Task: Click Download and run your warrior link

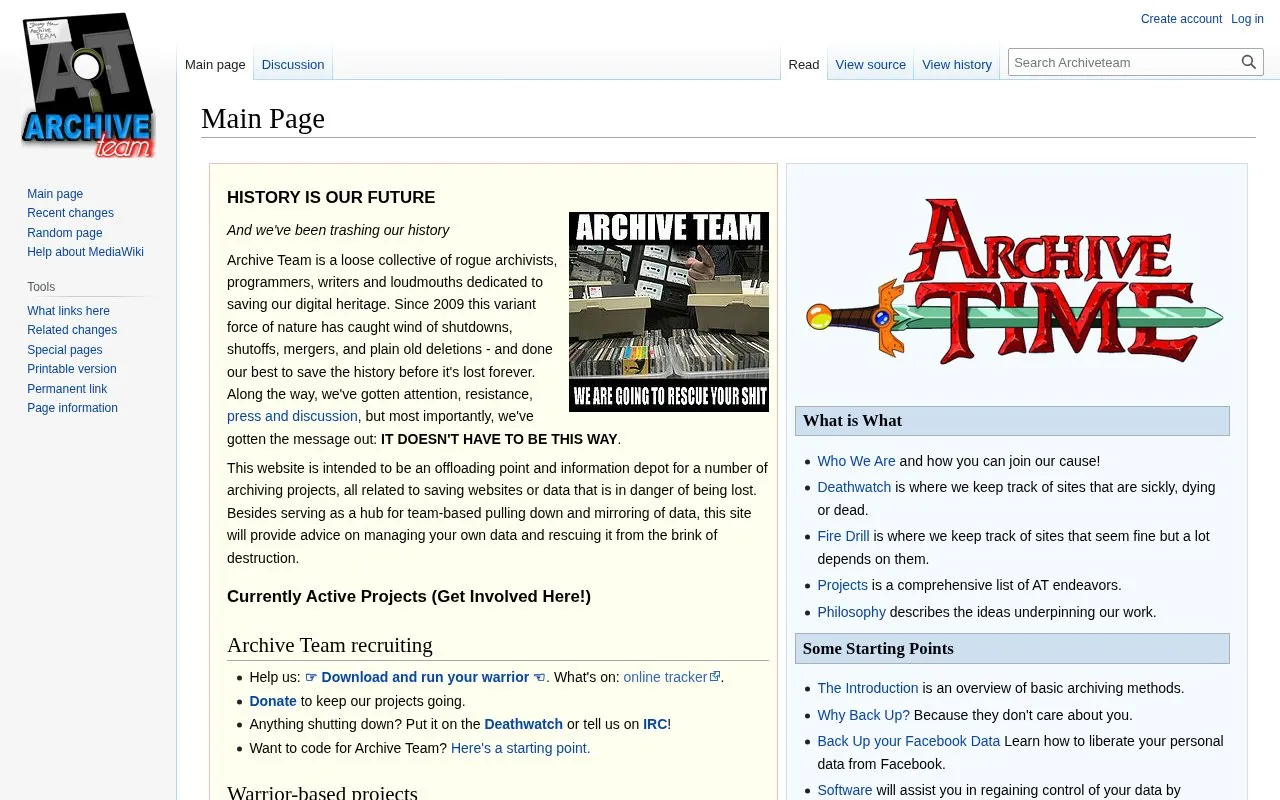Action: (x=425, y=677)
